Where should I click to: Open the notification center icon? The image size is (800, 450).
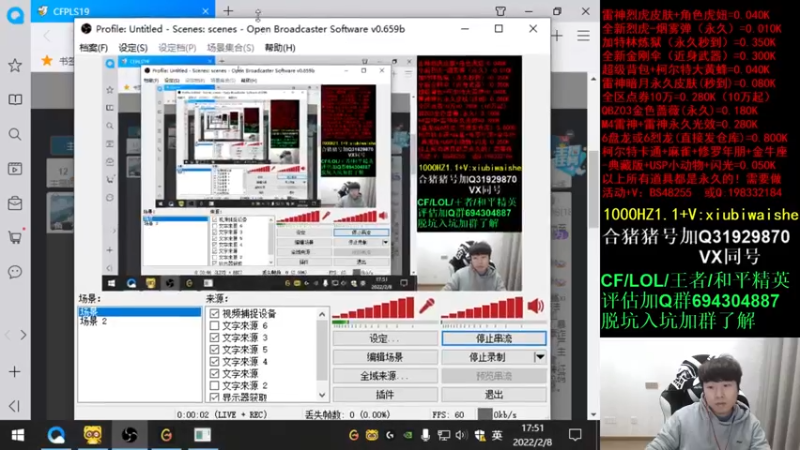575,435
